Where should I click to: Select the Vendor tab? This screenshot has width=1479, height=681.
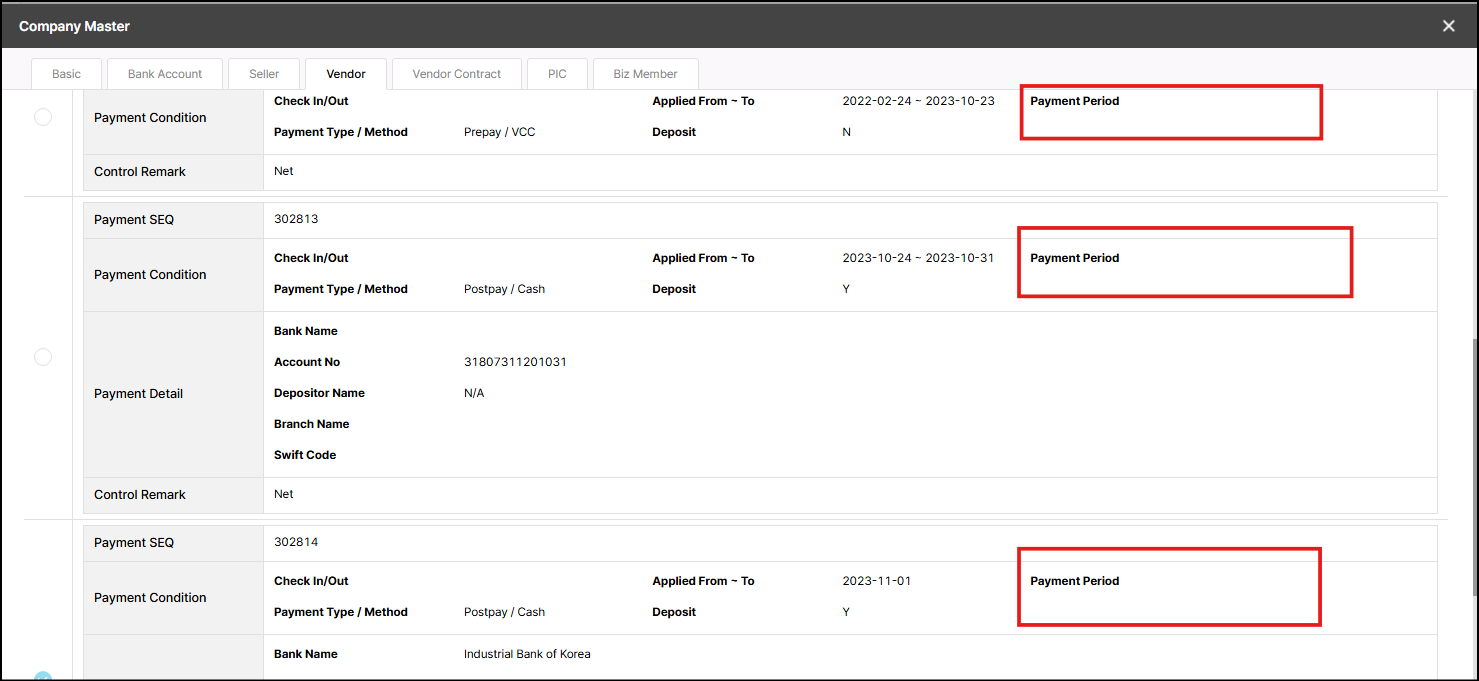[346, 74]
